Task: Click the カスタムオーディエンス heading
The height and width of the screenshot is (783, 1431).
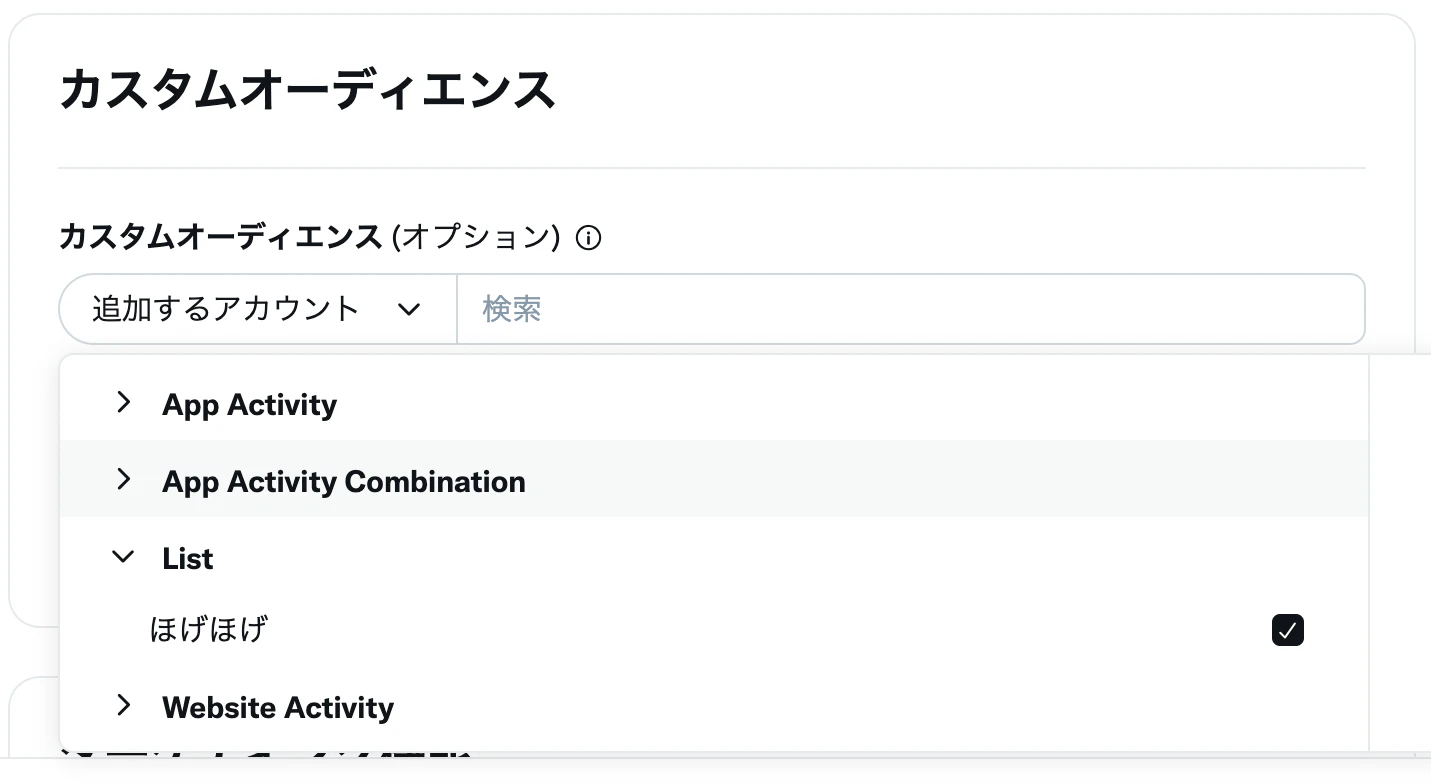Action: [x=307, y=88]
